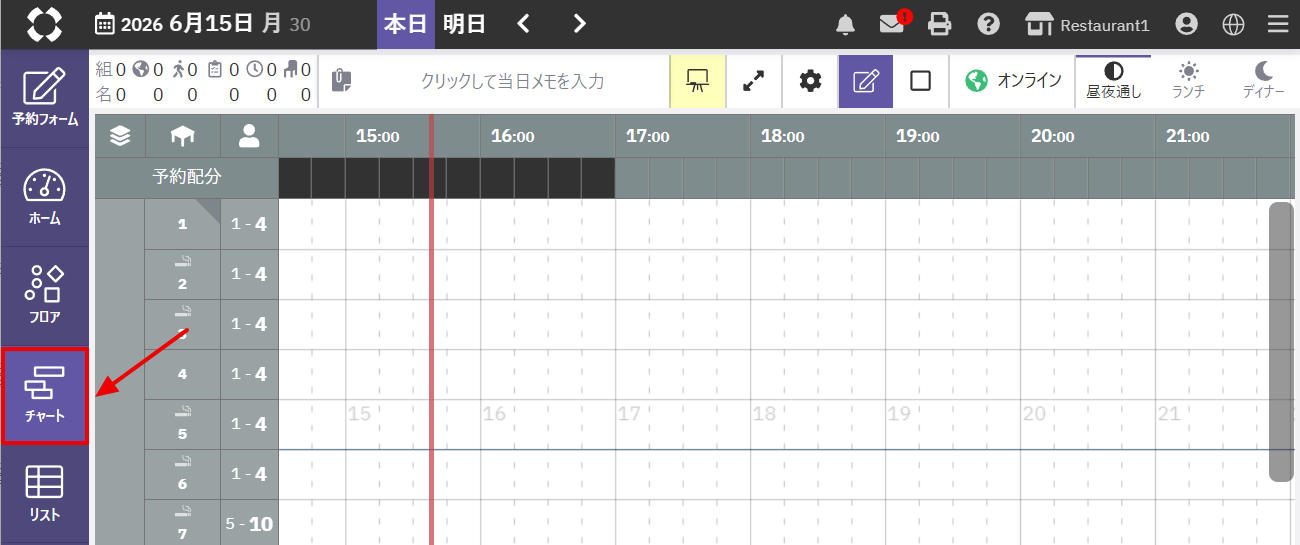Open the mail inbox icon
Image resolution: width=1300 pixels, height=545 pixels.
tap(892, 24)
